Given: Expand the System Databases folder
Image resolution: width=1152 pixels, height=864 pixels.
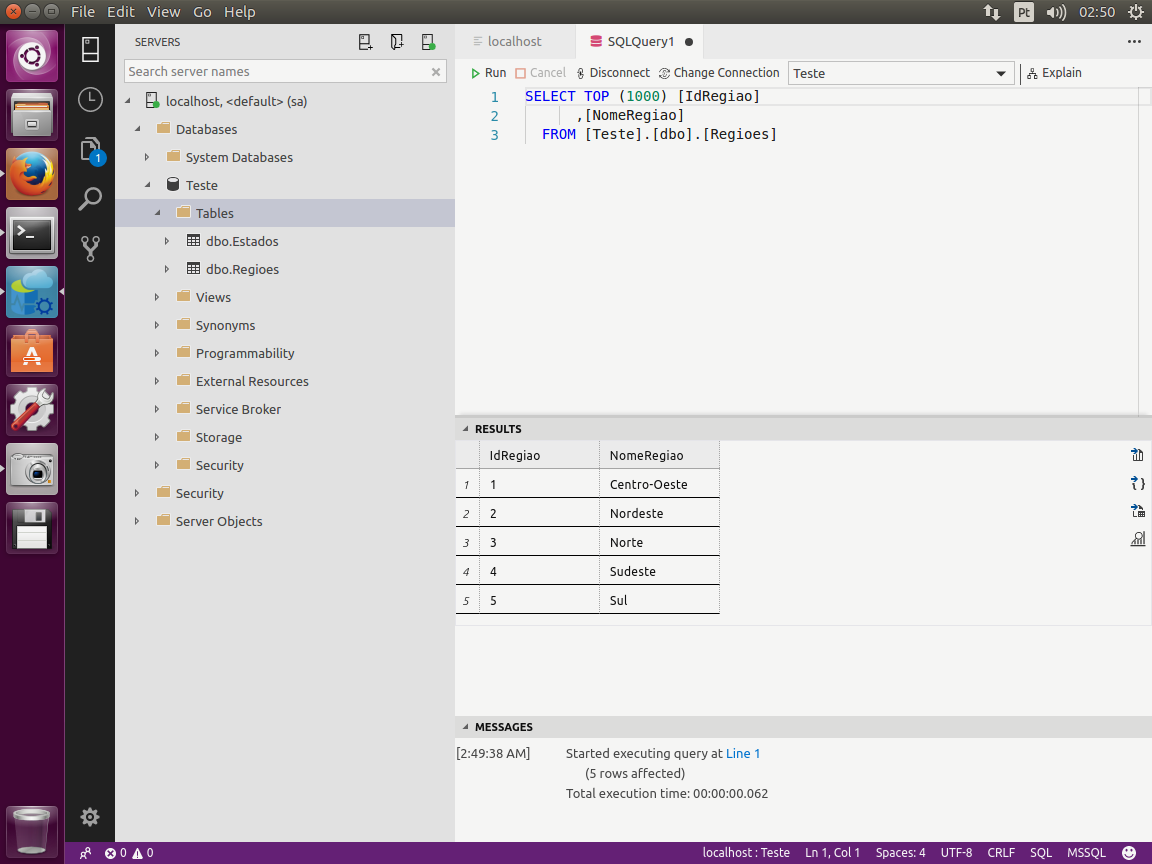Looking at the screenshot, I should (x=146, y=157).
